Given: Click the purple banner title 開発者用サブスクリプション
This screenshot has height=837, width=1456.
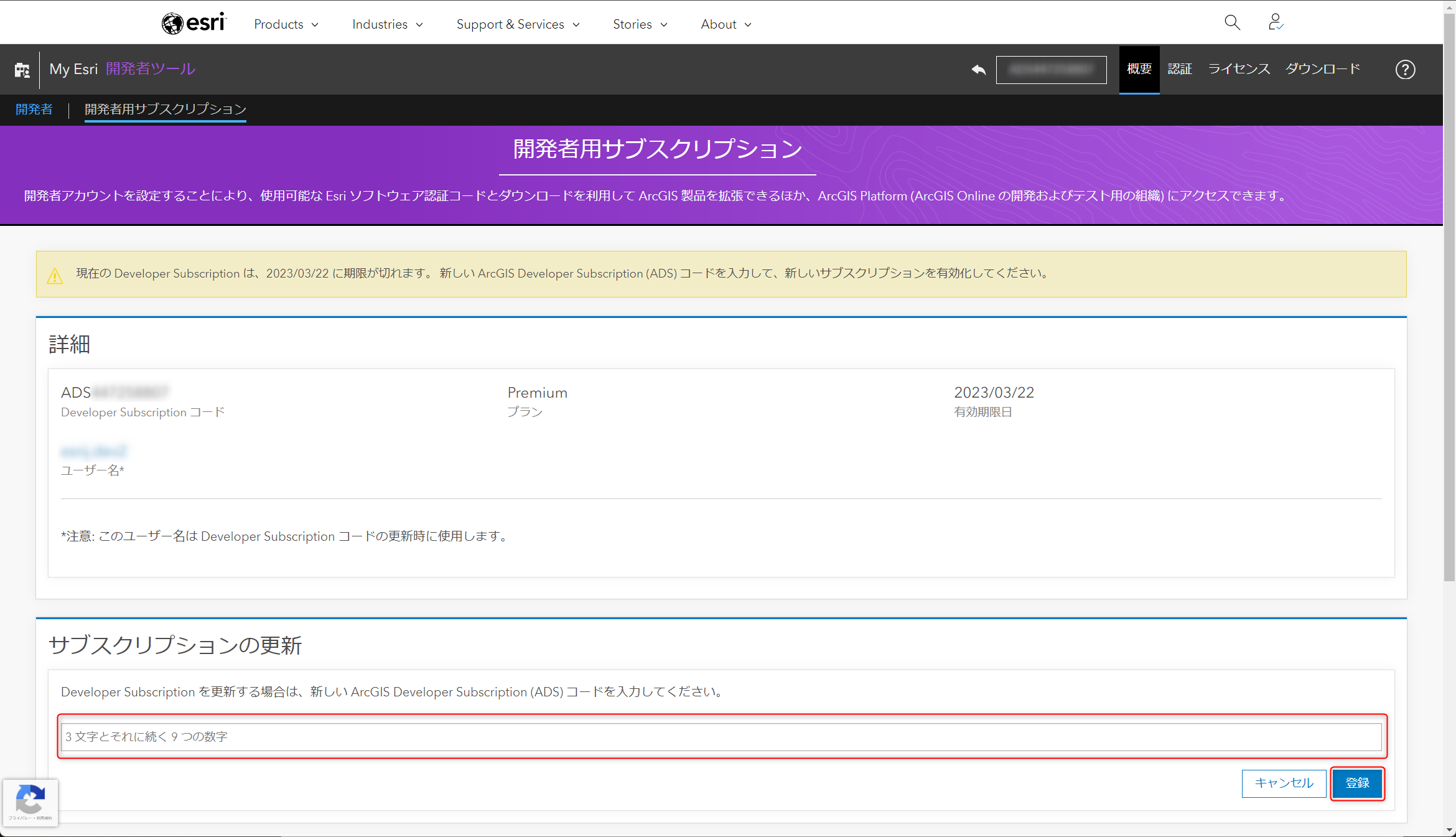Looking at the screenshot, I should click(658, 149).
